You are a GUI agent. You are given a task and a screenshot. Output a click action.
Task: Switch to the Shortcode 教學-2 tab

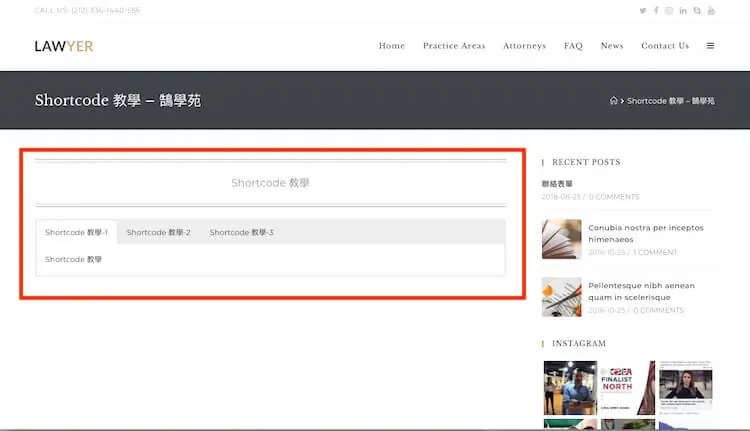point(158,232)
